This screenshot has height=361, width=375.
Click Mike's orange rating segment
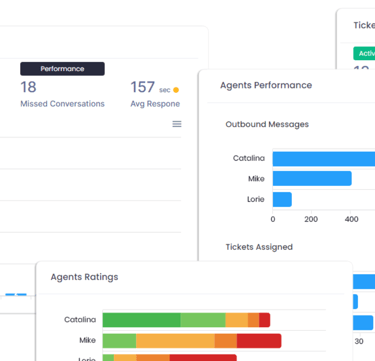point(226,341)
